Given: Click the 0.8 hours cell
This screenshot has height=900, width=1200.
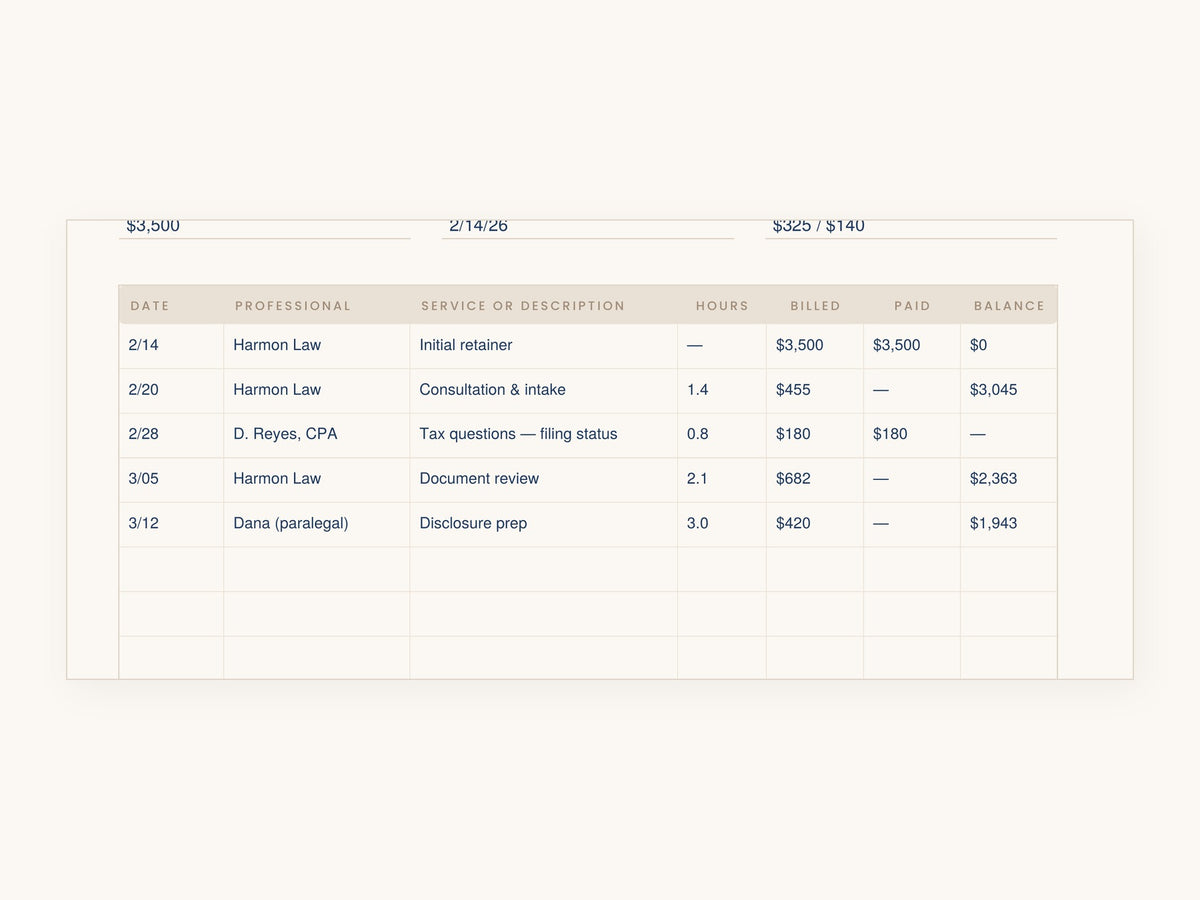Looking at the screenshot, I should point(722,435).
